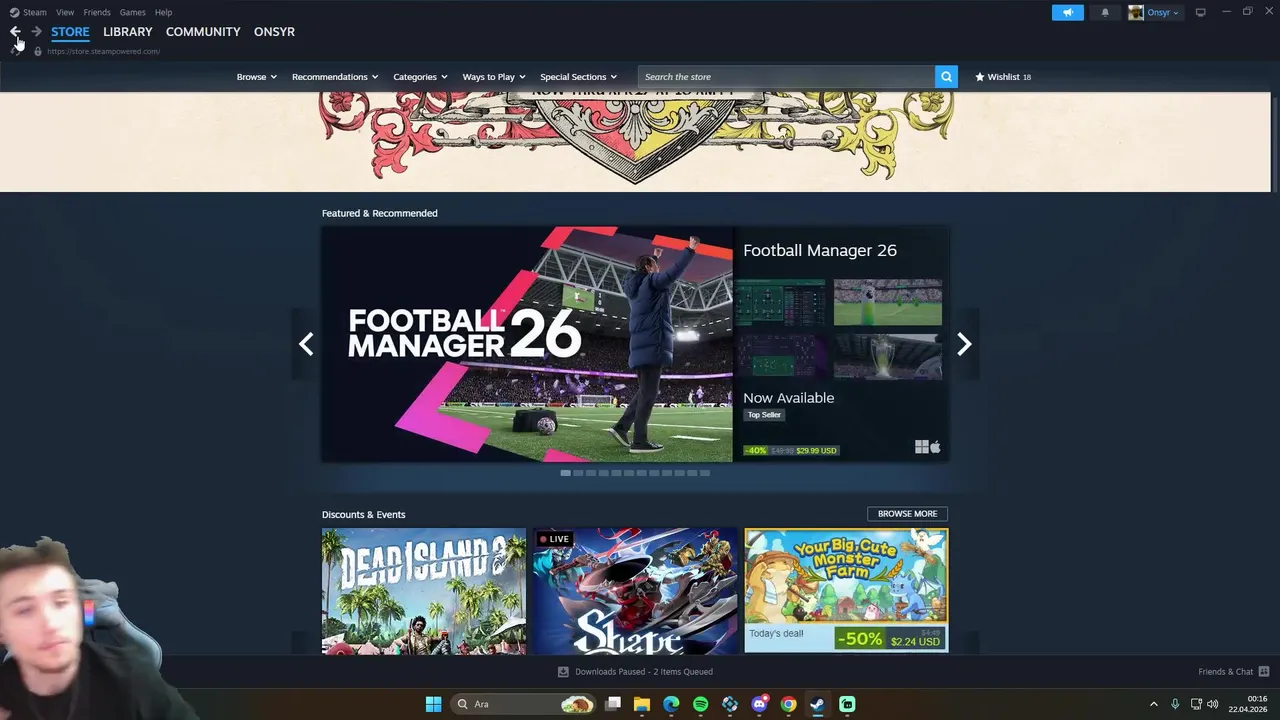Image resolution: width=1280 pixels, height=720 pixels.
Task: Click the Windows taskbar Ara search box
Action: point(523,704)
